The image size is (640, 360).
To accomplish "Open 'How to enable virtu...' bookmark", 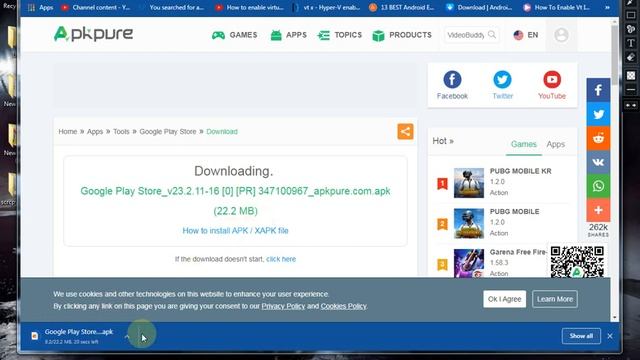I will click(249, 7).
